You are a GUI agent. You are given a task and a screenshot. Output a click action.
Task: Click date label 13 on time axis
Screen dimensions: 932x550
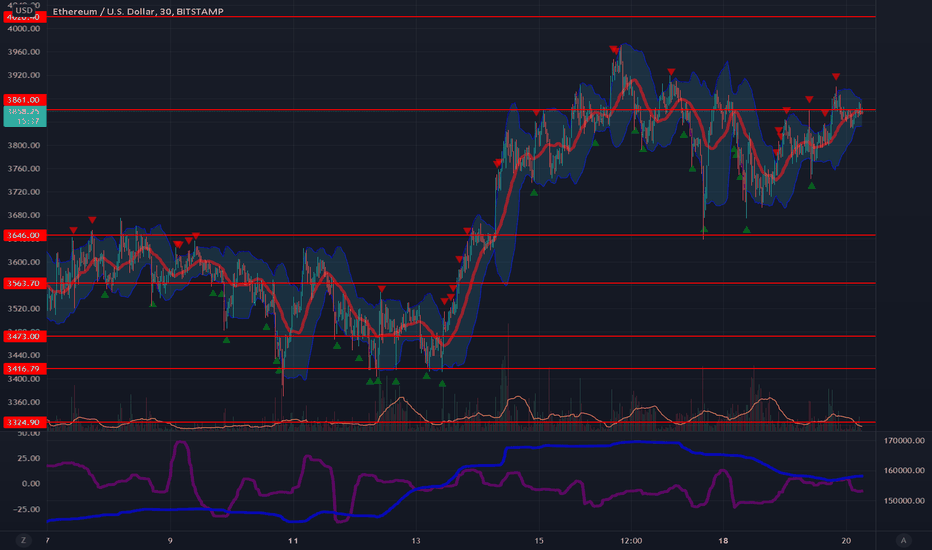415,540
